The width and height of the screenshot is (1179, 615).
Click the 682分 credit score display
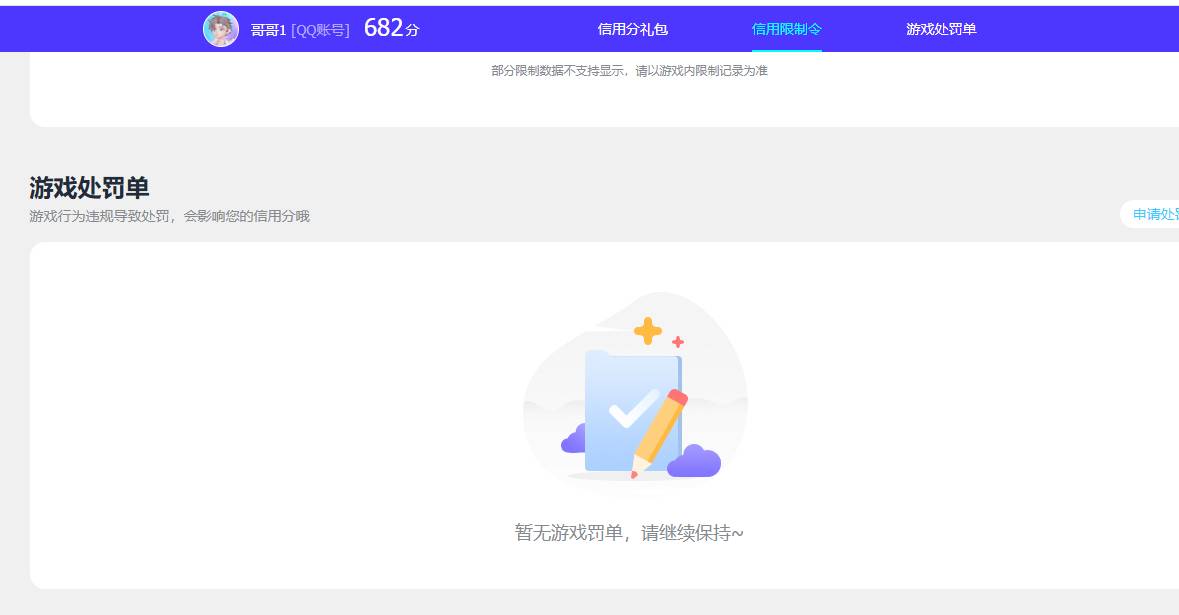[x=391, y=28]
